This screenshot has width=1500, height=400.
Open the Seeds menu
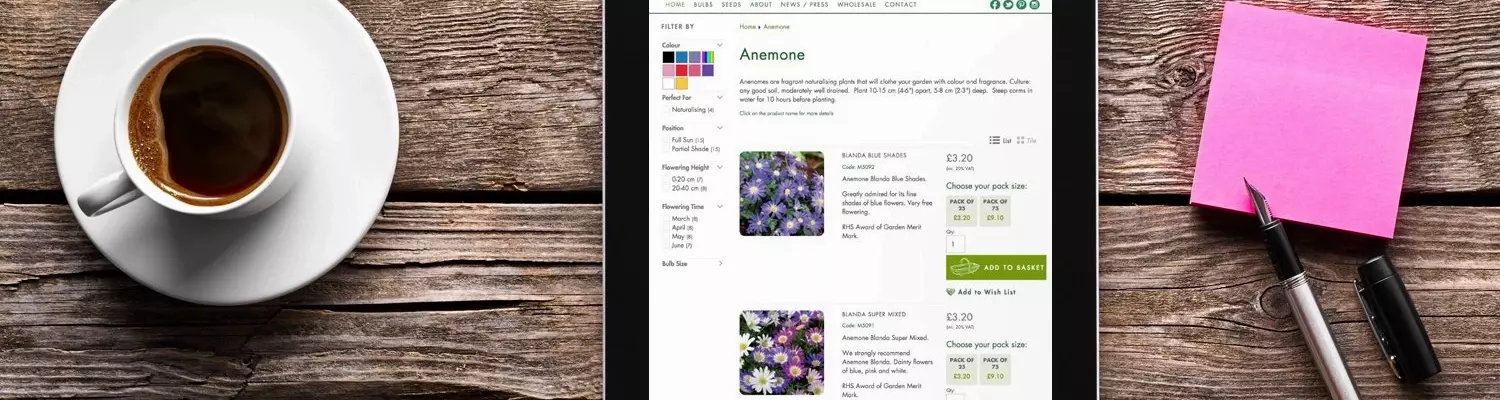(x=732, y=4)
